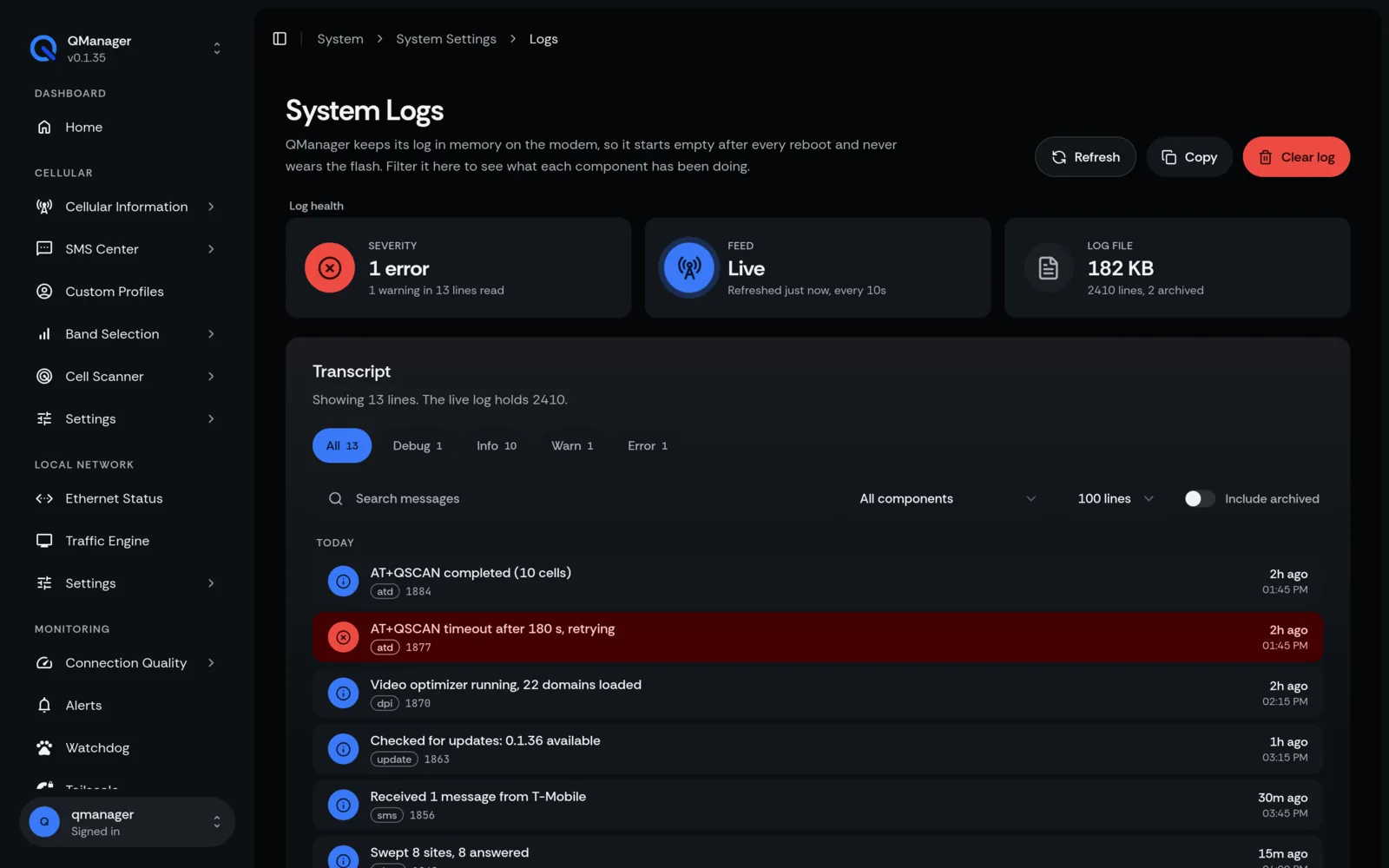Select the All 13 filter tab
1389x868 pixels.
tap(342, 446)
